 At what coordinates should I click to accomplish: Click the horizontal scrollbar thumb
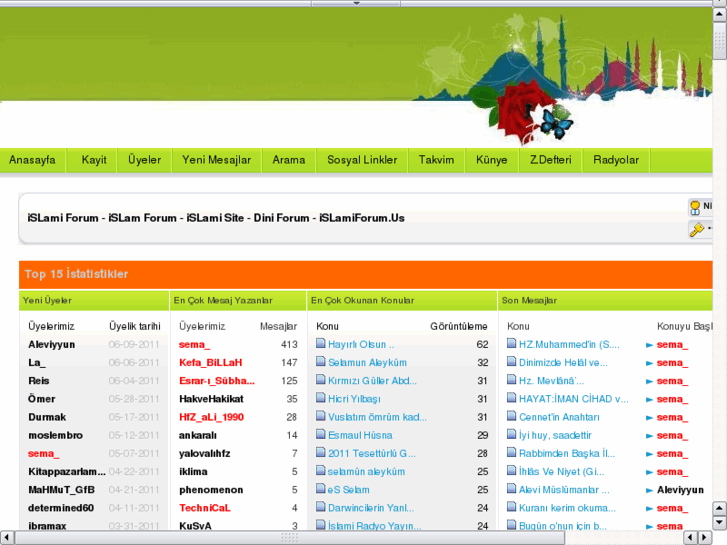tap(289, 538)
